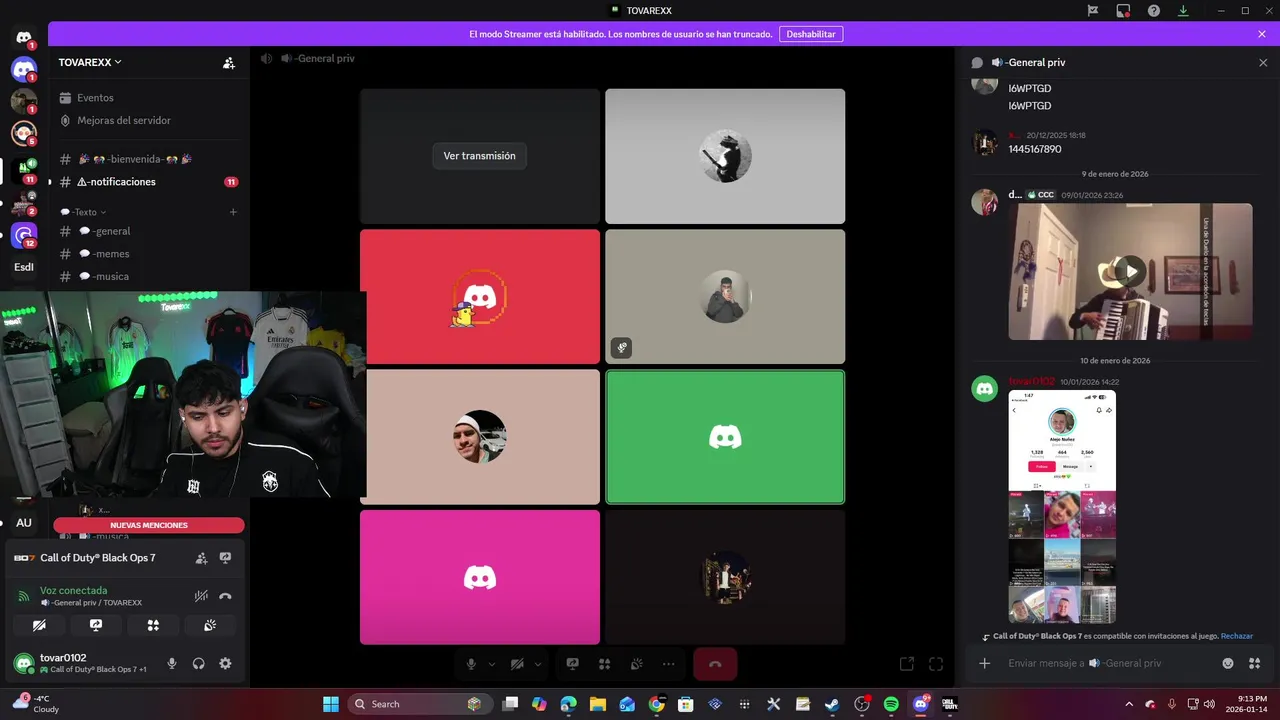Click Ver transmisión button
The height and width of the screenshot is (720, 1280).
click(480, 156)
